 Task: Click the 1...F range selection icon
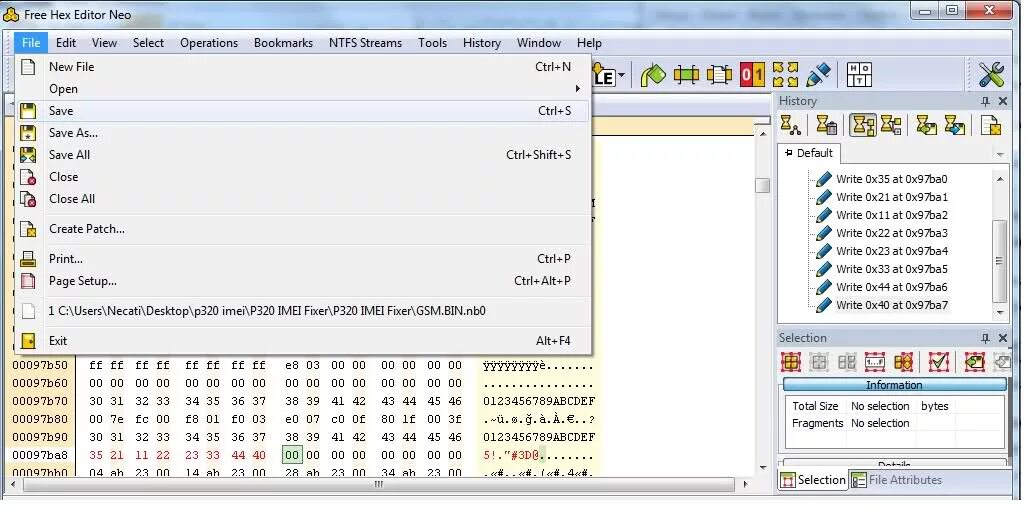click(875, 362)
